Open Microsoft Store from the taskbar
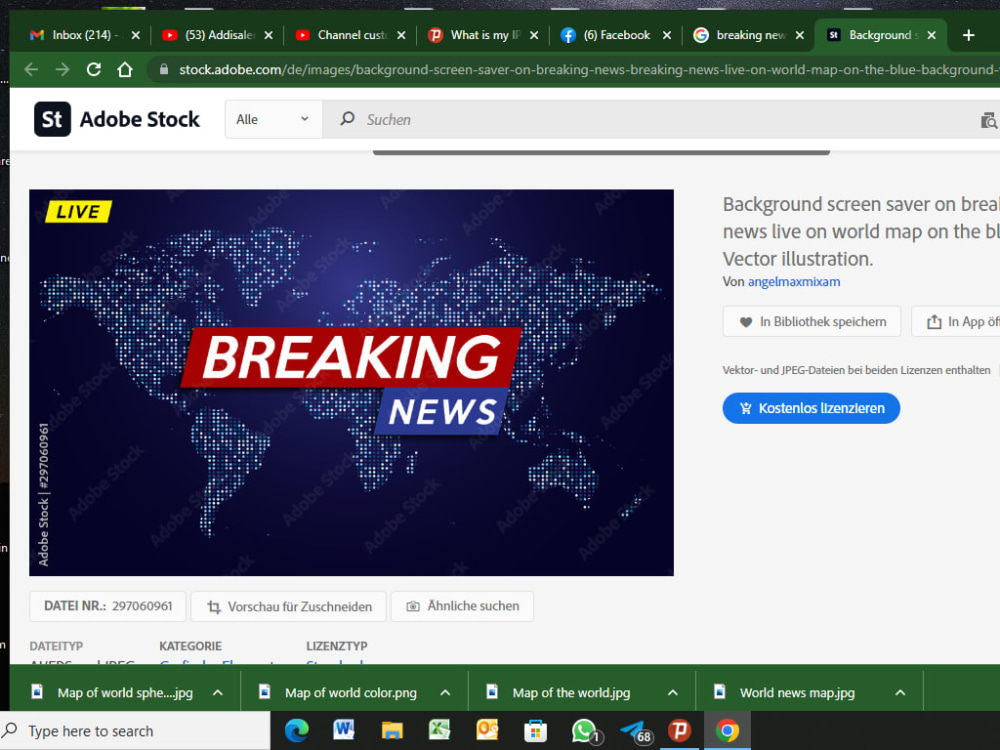 535,730
